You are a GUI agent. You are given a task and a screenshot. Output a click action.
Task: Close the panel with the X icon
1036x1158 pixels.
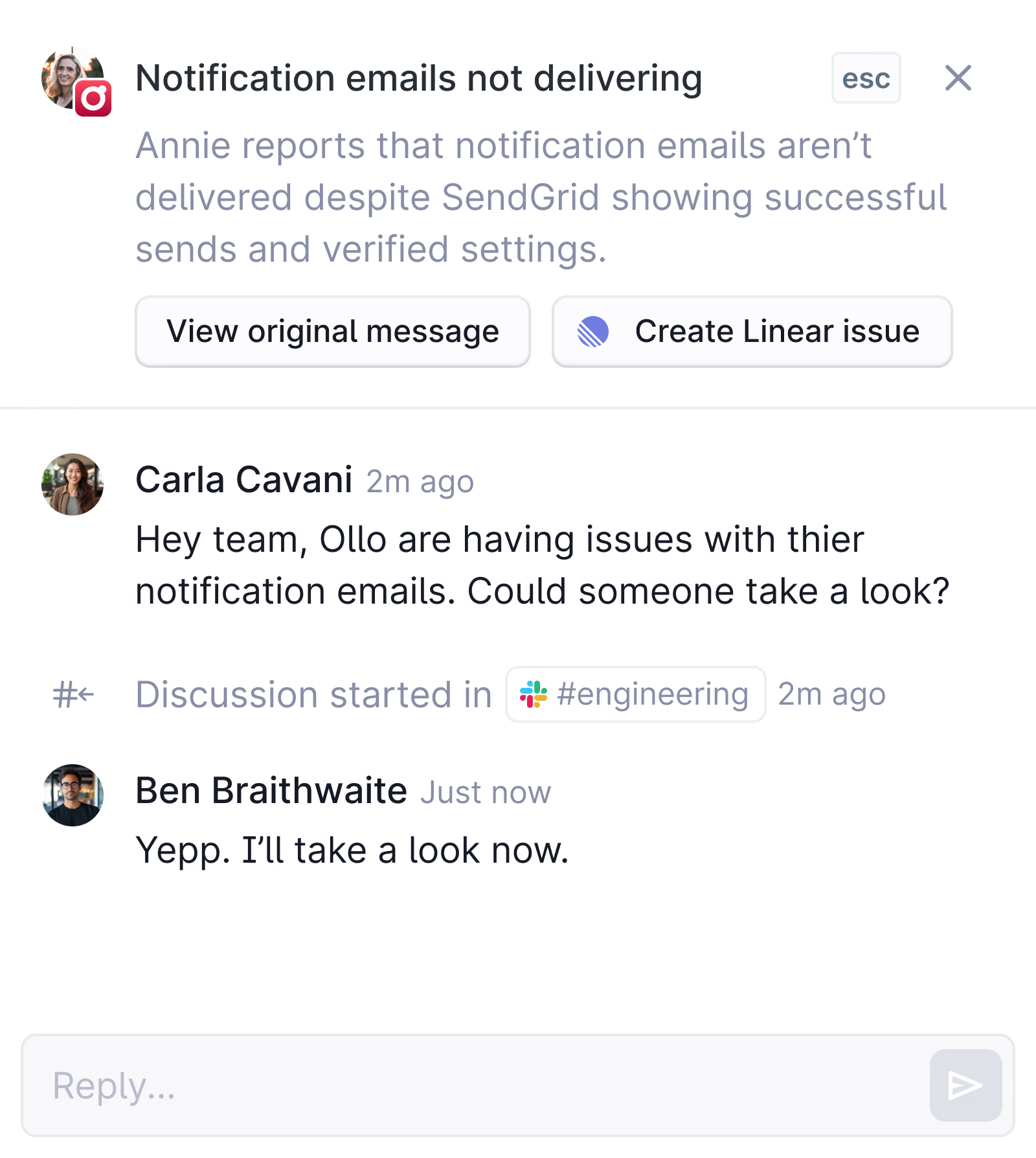coord(958,78)
